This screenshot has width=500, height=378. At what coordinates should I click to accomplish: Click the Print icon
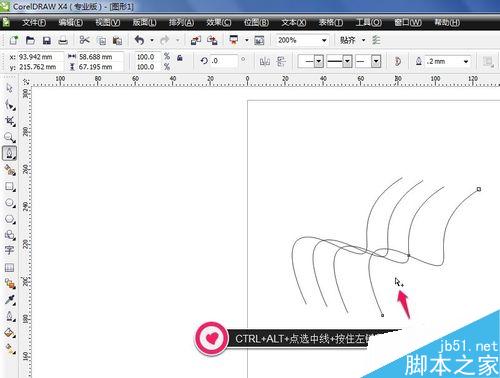click(x=63, y=40)
